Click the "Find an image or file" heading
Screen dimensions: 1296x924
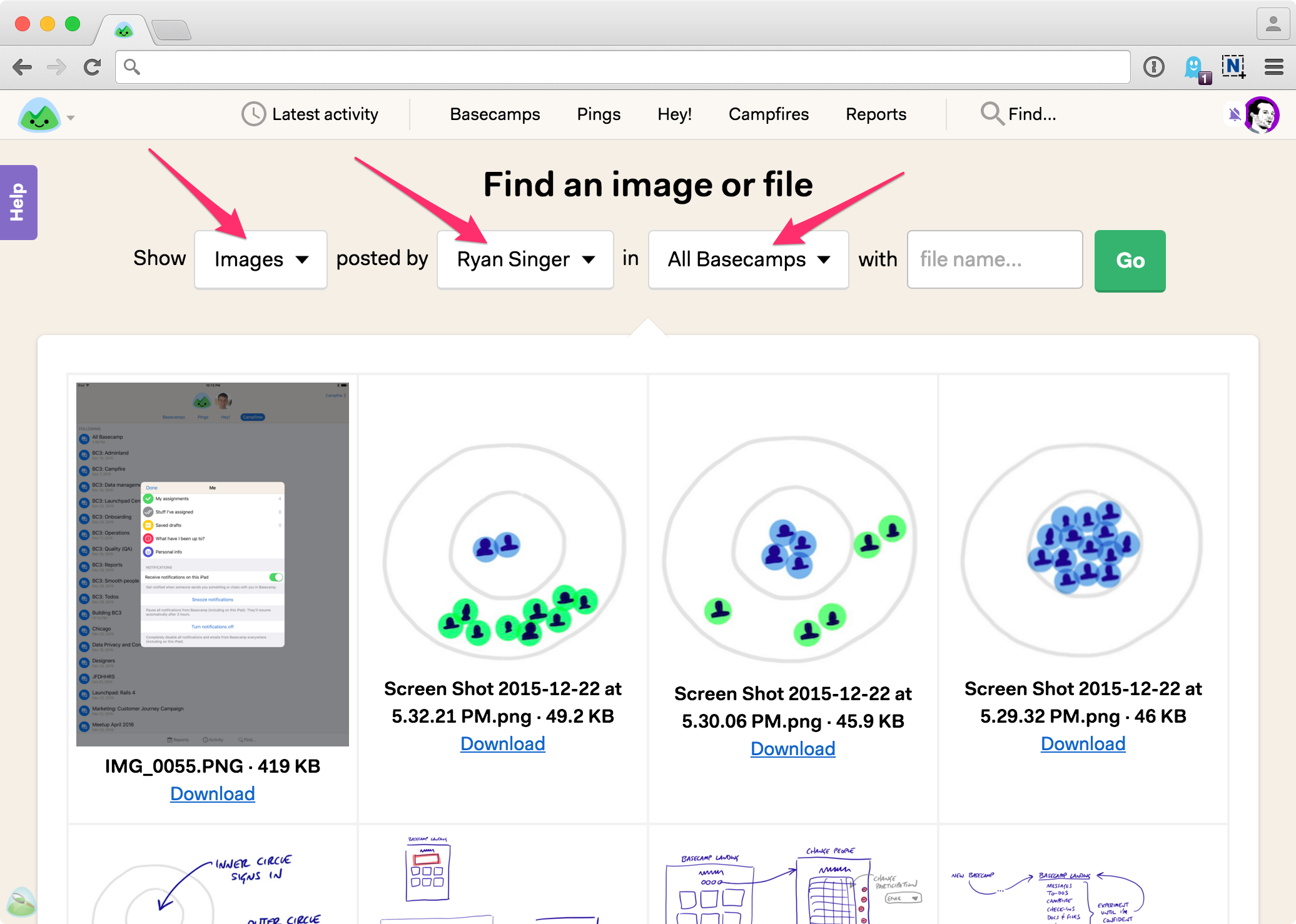pos(648,185)
